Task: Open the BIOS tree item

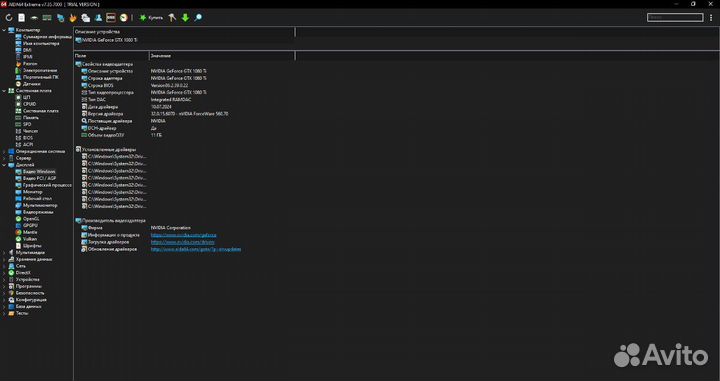Action: pyautogui.click(x=24, y=138)
